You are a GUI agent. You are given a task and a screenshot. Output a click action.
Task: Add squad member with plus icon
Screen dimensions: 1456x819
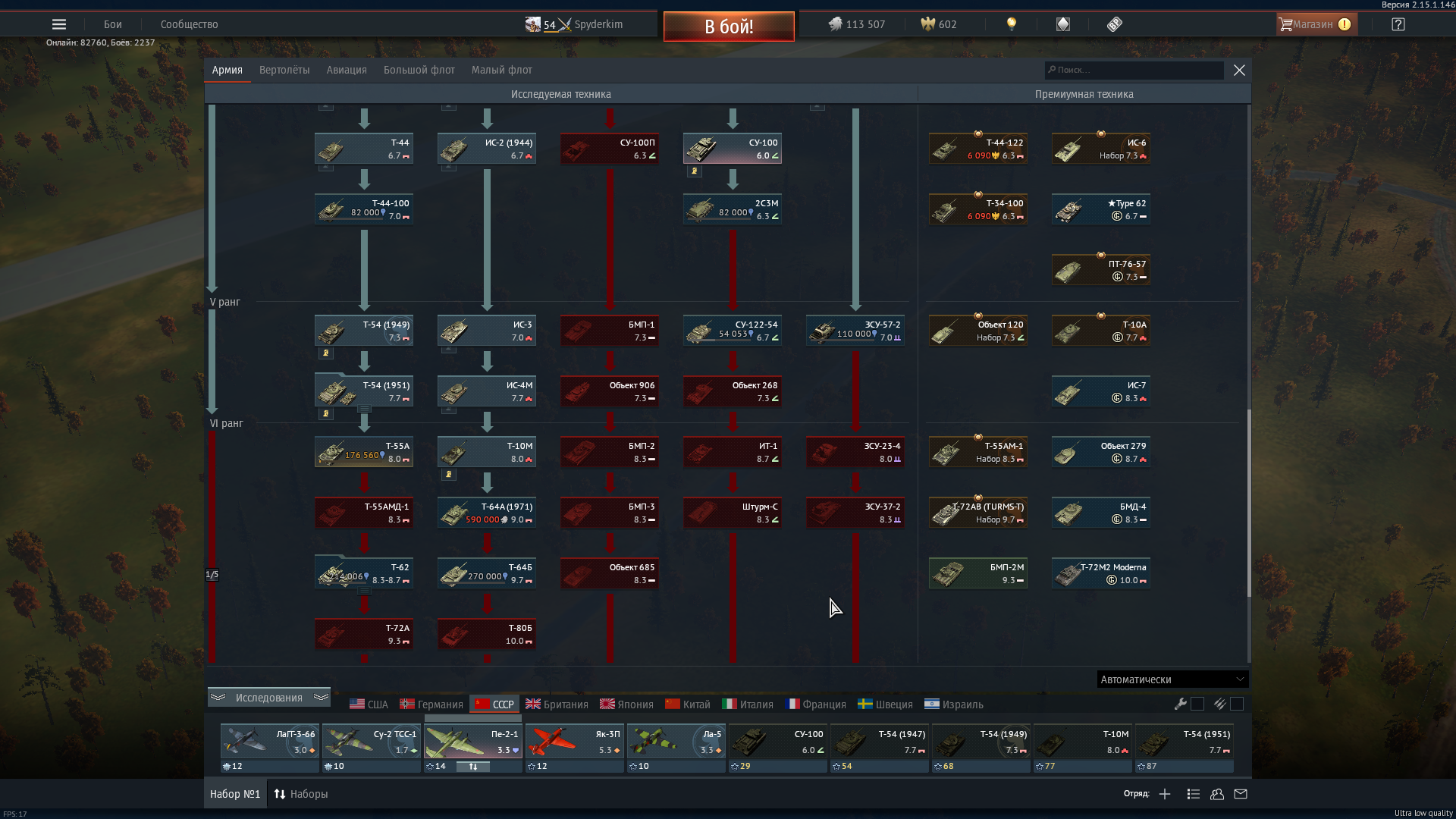click(1165, 794)
